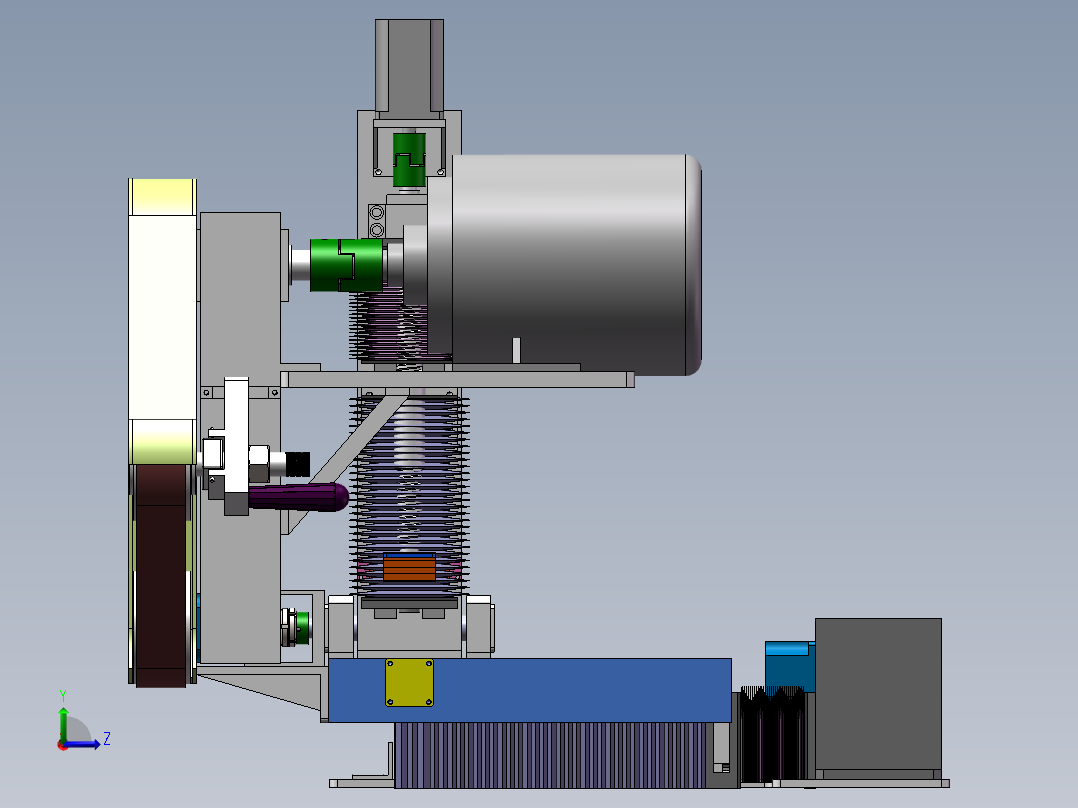
Task: Select the vertical green coupling under top motor
Action: [x=409, y=160]
